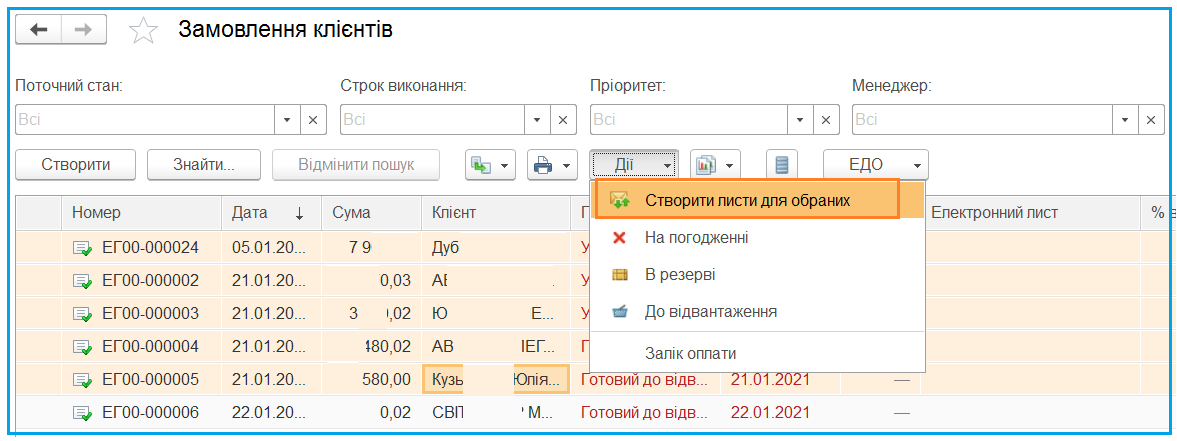Click document icon of order ЕГ00-000005

point(82,380)
